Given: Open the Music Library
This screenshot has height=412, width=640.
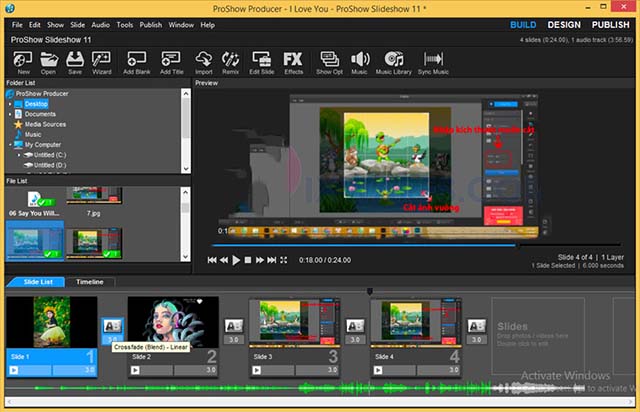Looking at the screenshot, I should 393,63.
